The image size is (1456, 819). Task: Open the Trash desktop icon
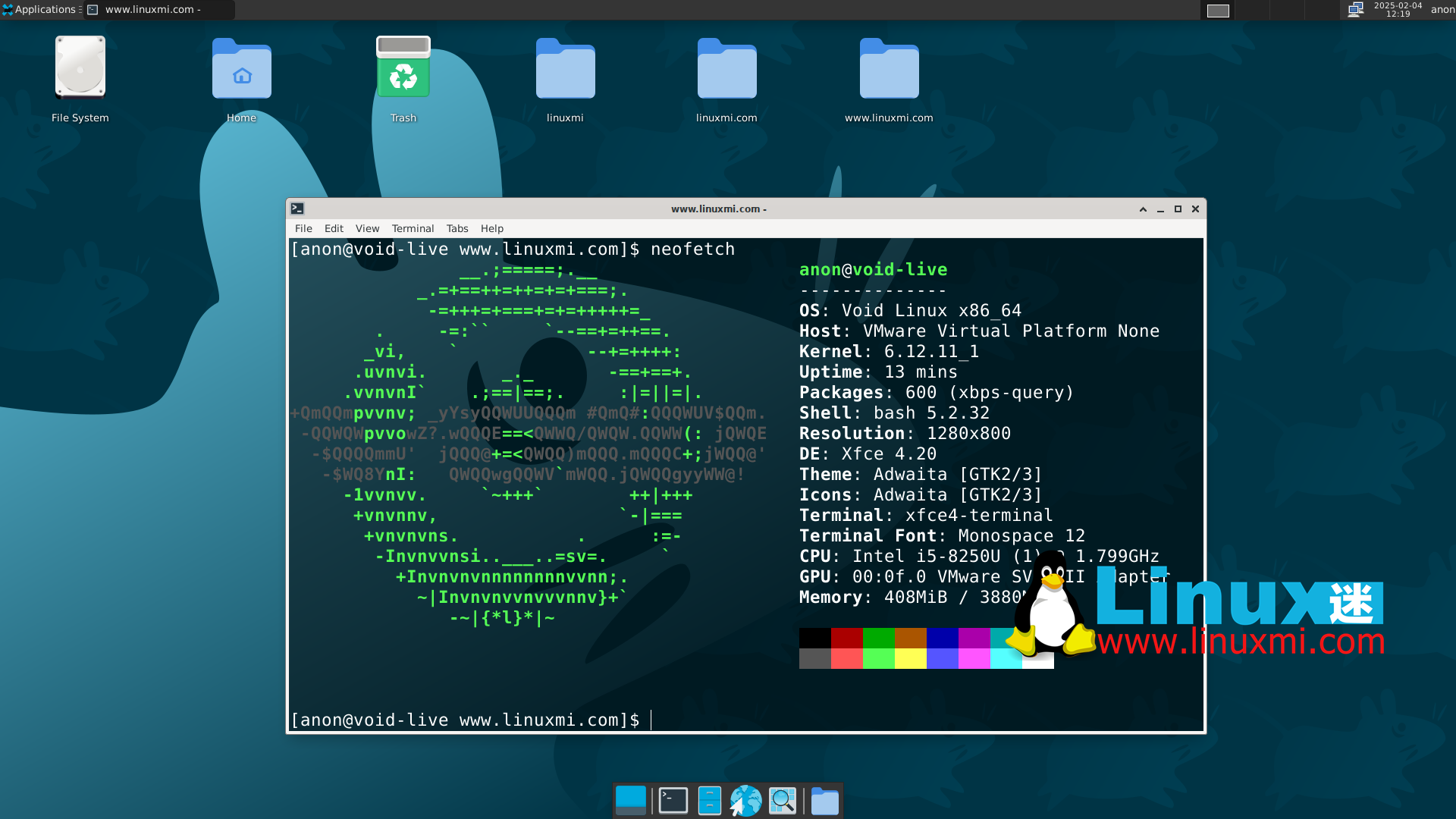[403, 70]
